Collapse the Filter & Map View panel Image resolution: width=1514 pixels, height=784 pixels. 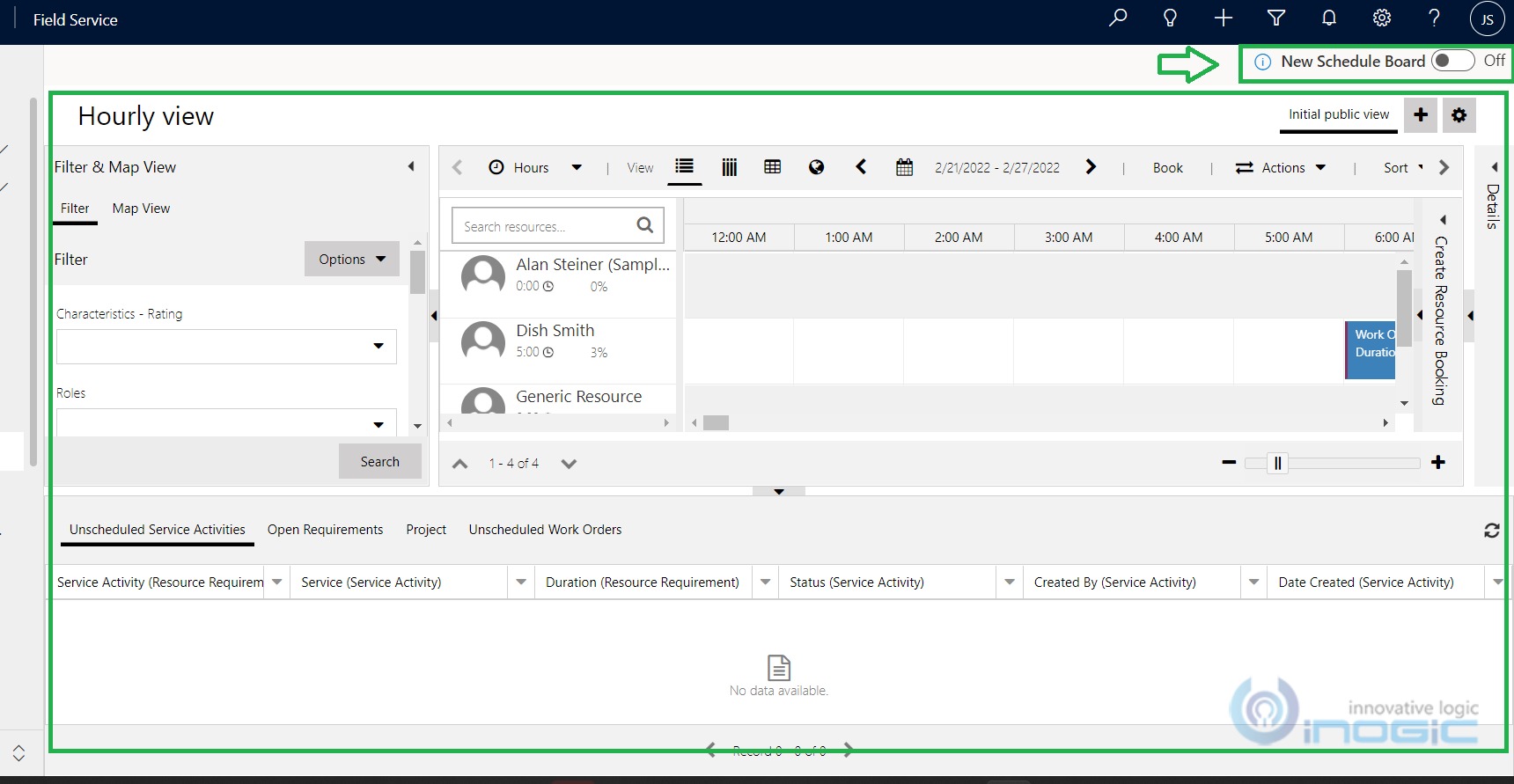coord(411,166)
